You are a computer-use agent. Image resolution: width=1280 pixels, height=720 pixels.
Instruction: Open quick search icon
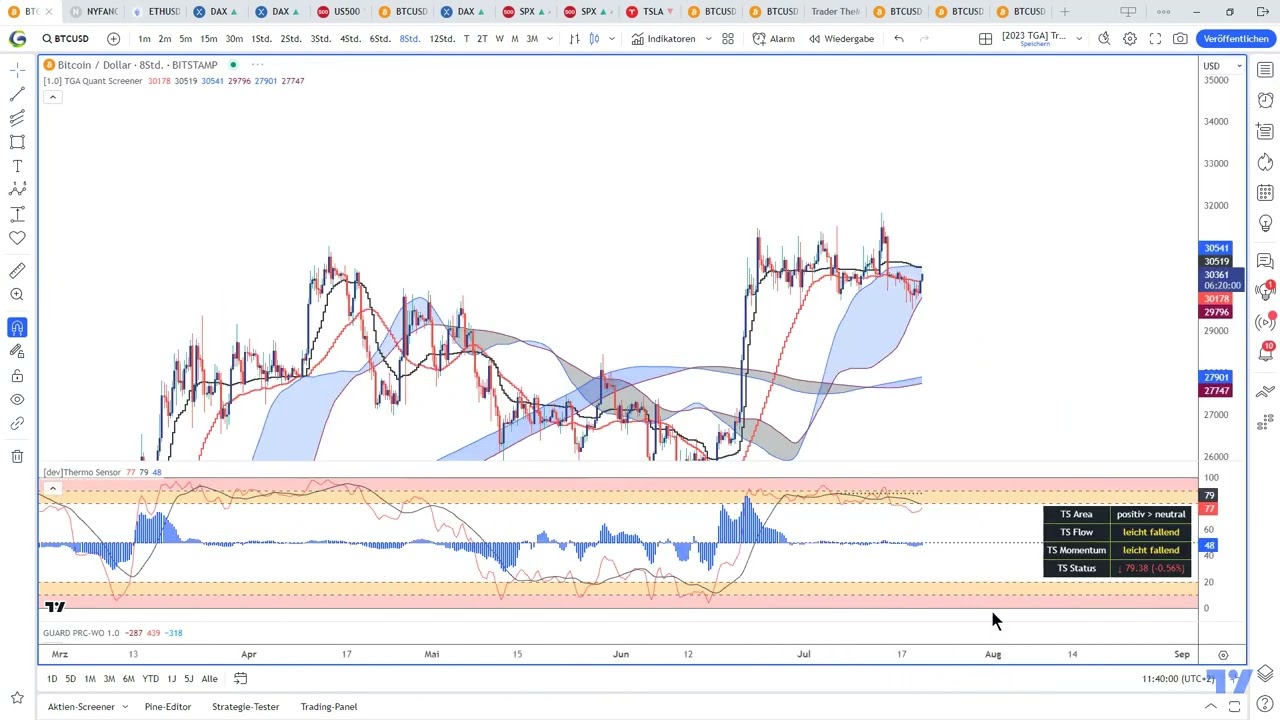click(x=1104, y=38)
